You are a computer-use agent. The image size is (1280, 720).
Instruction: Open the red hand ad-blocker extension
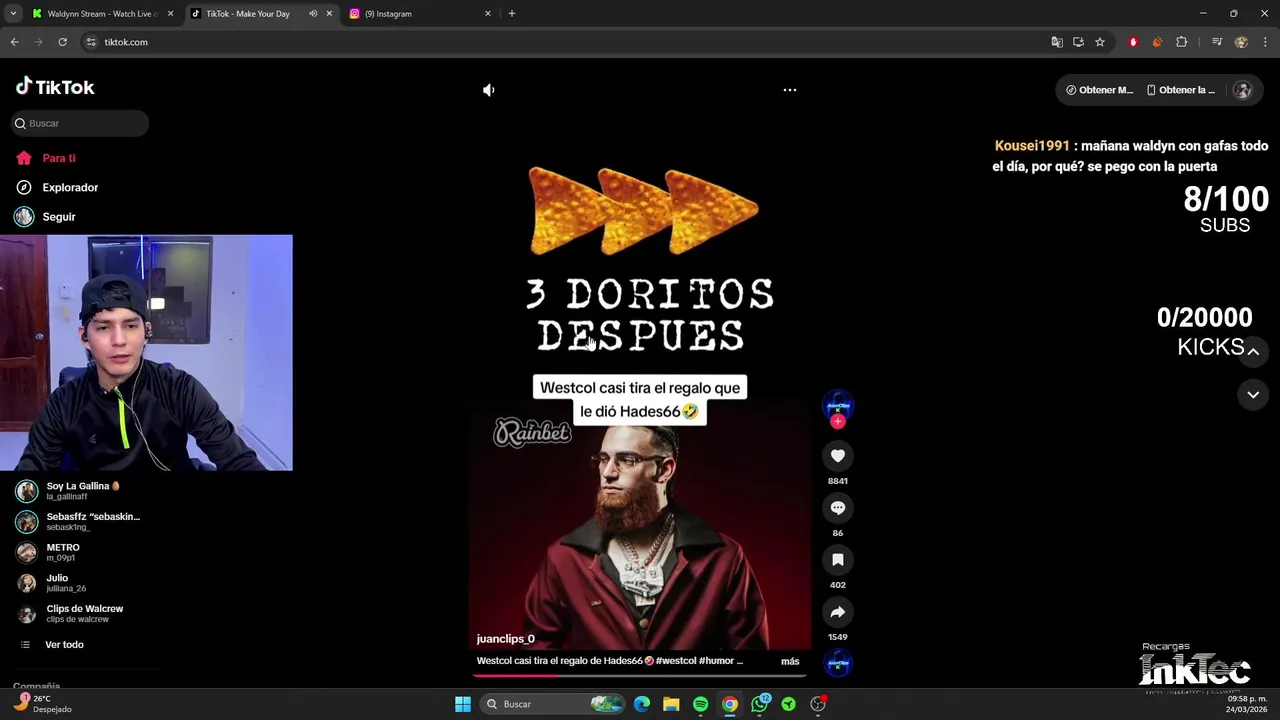click(x=1133, y=42)
